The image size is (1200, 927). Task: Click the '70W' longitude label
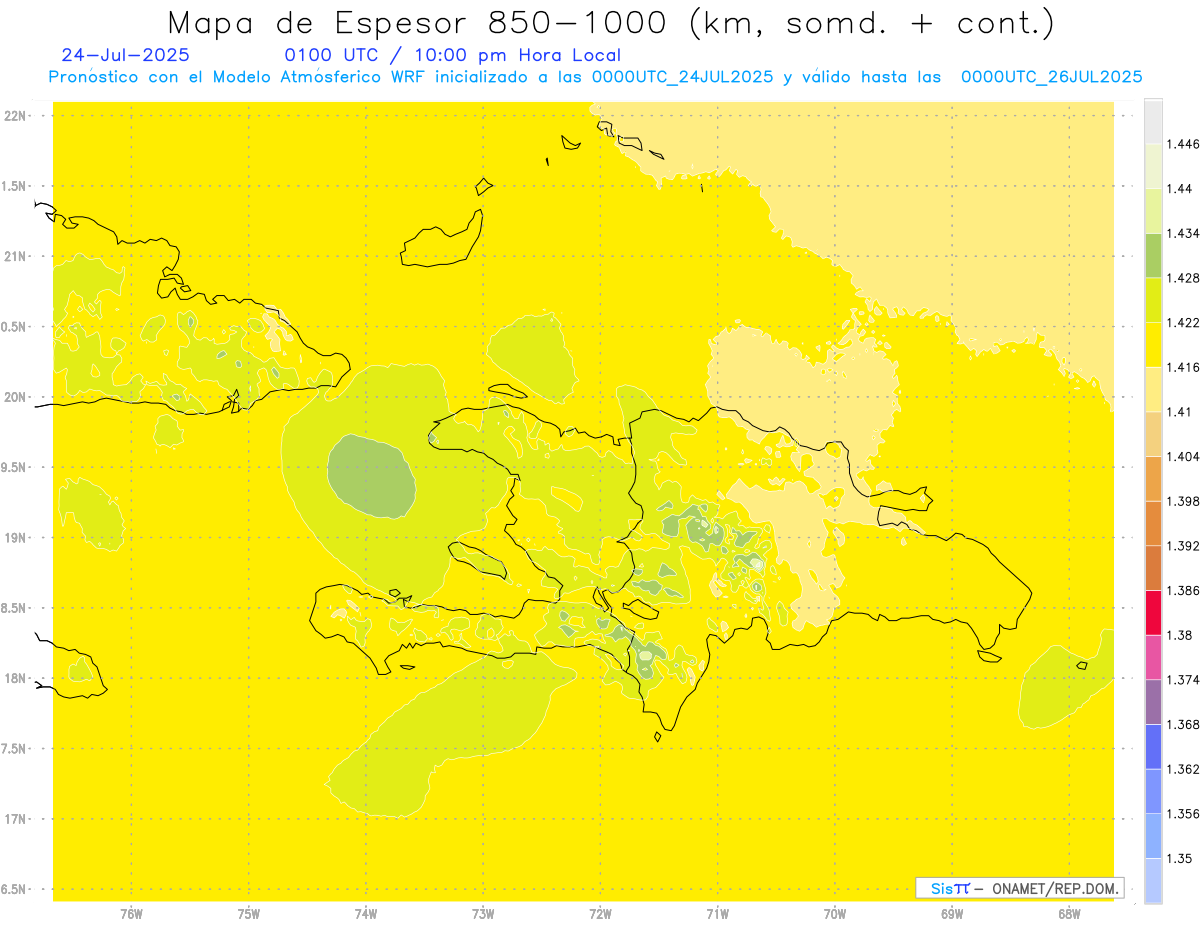tap(834, 913)
